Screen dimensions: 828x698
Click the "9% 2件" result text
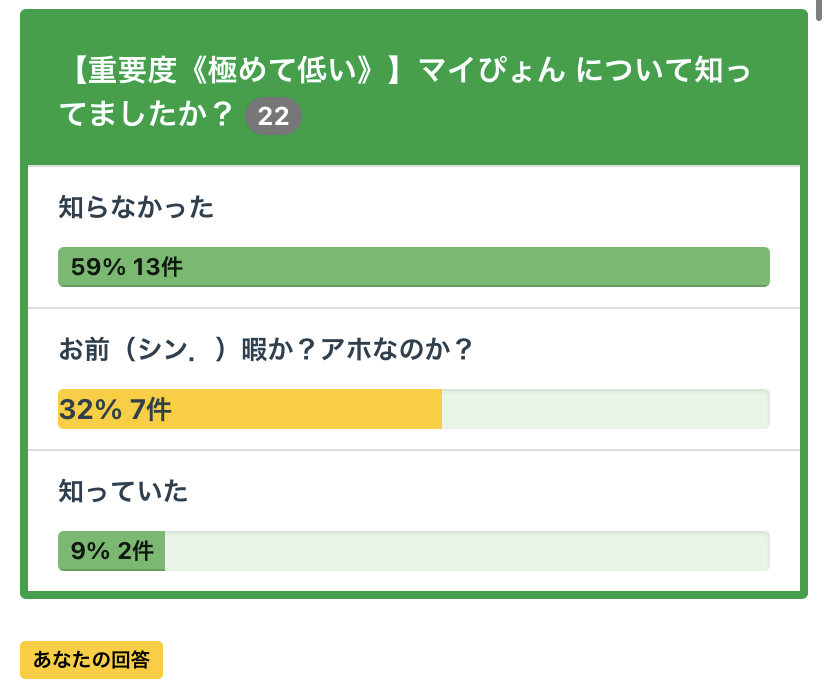click(x=112, y=551)
